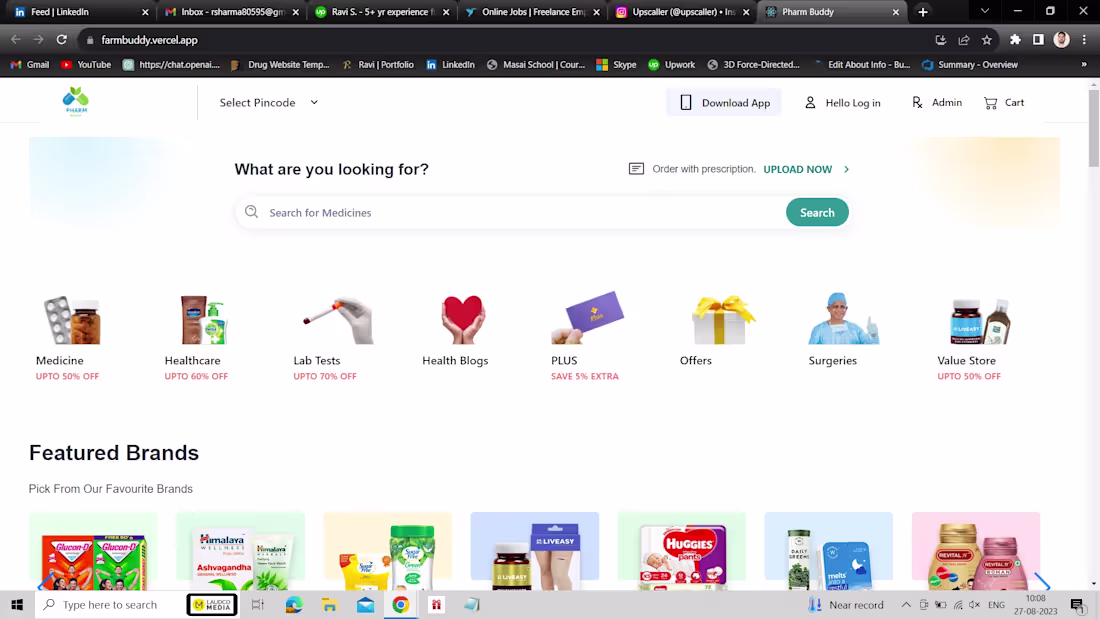Image resolution: width=1100 pixels, height=619 pixels.
Task: Click the UPLOAD NOW prescription link
Action: [x=797, y=169]
